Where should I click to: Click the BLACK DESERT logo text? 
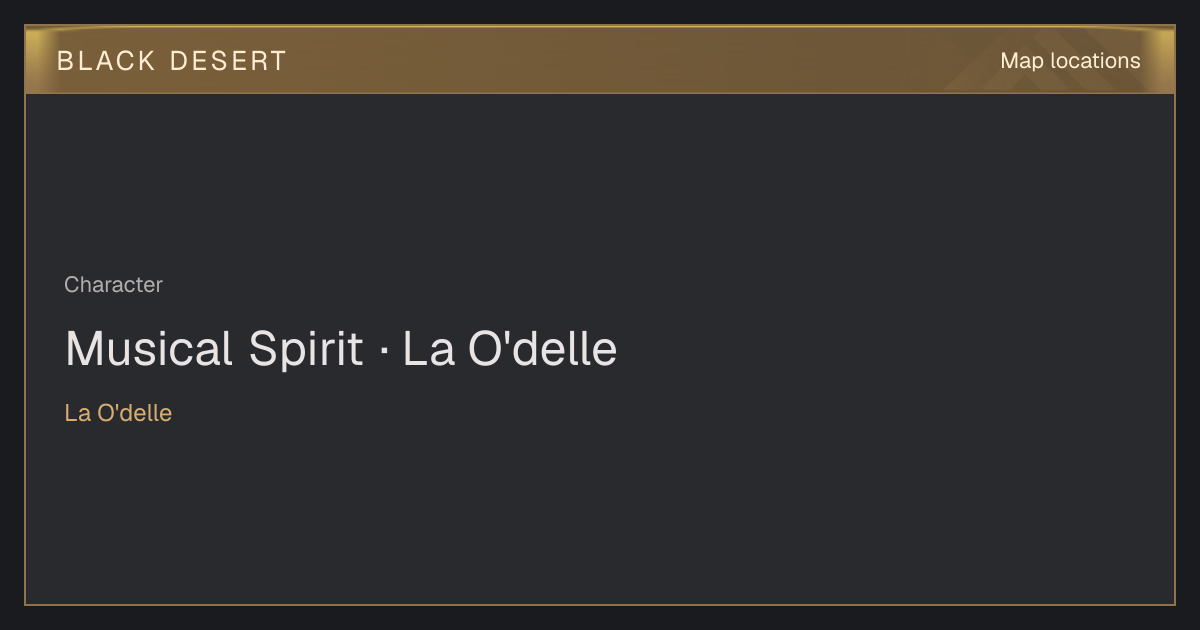click(x=172, y=61)
